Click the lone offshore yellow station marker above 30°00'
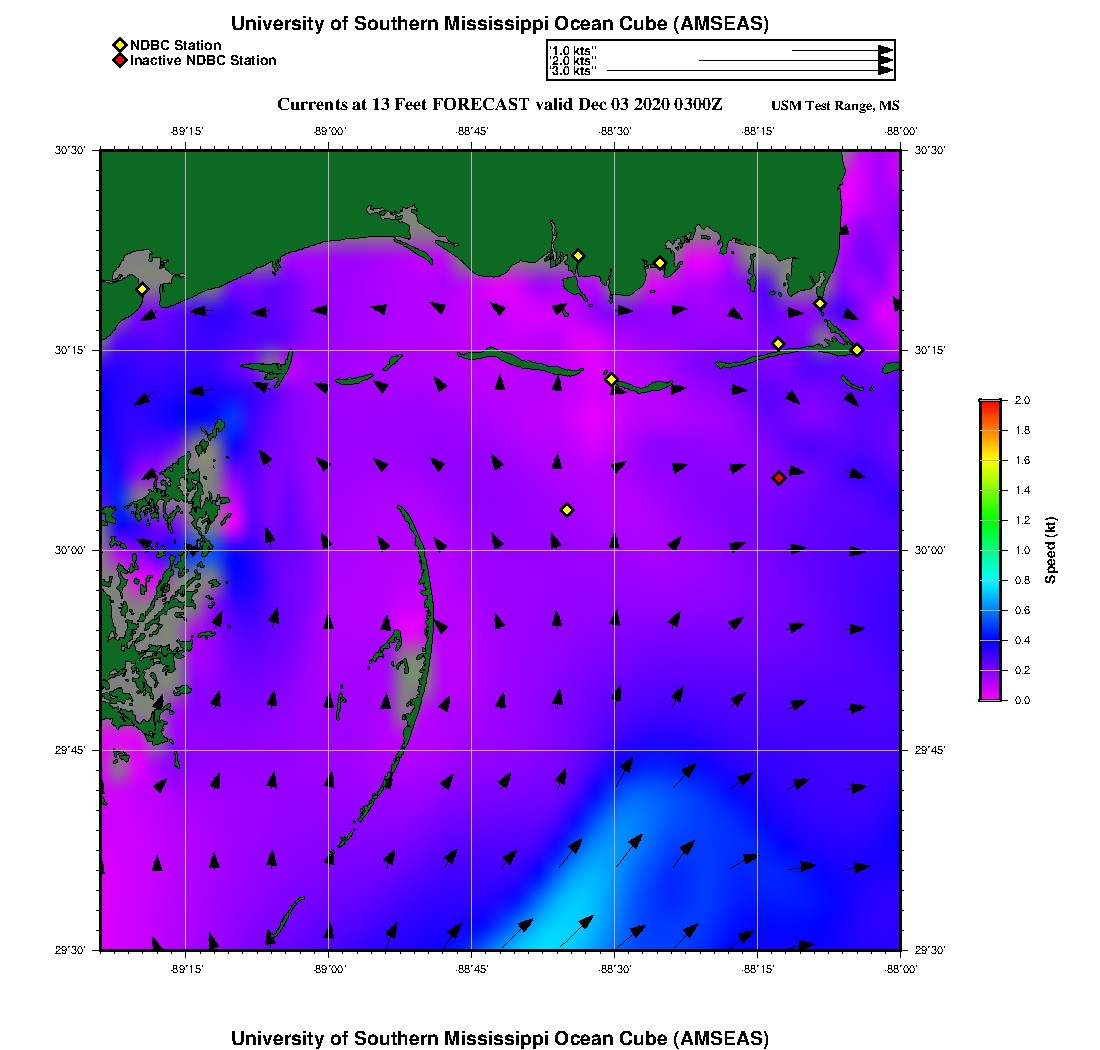The image size is (1100, 1050). (x=567, y=510)
